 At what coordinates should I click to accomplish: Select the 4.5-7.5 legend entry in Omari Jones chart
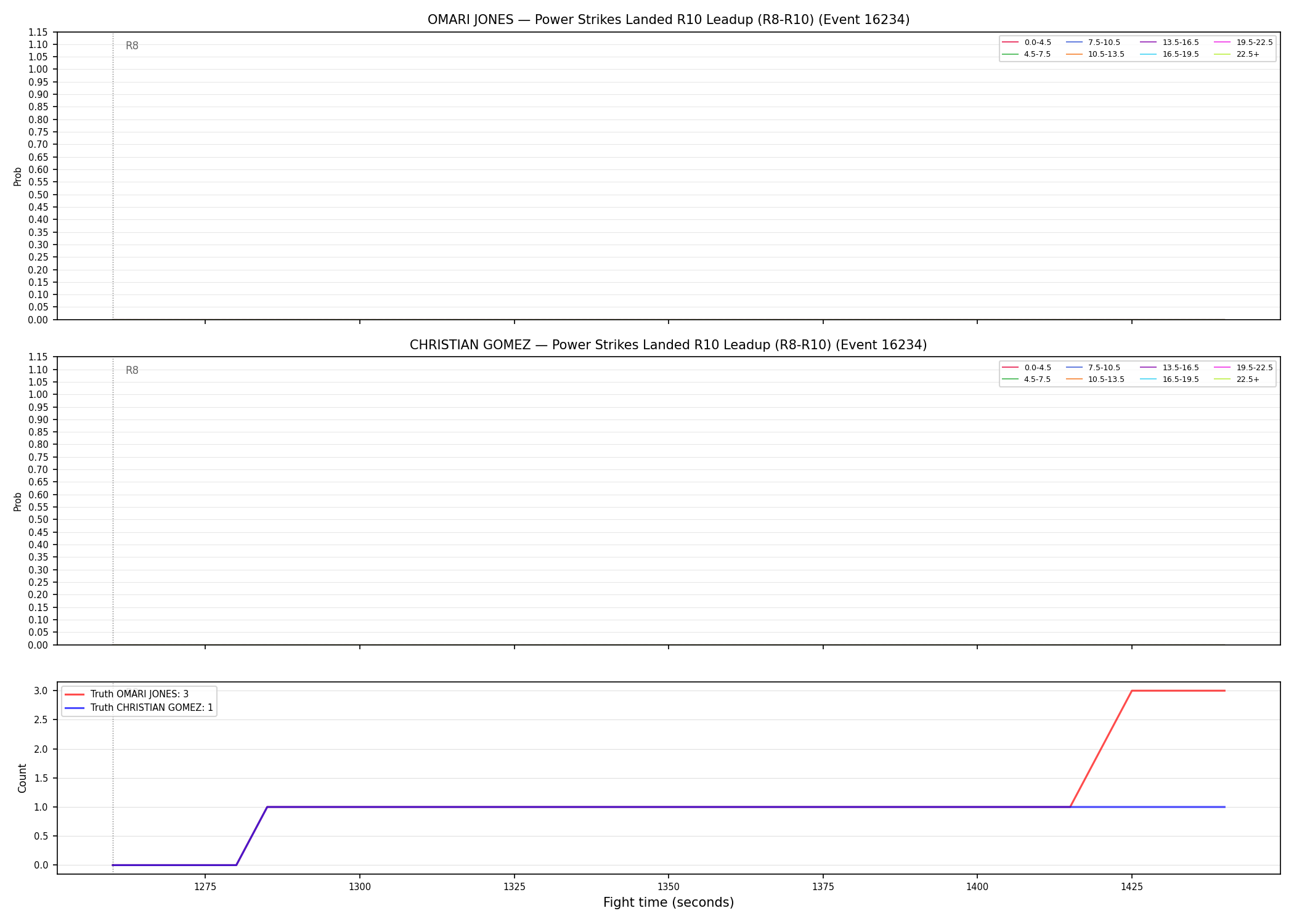click(1027, 54)
